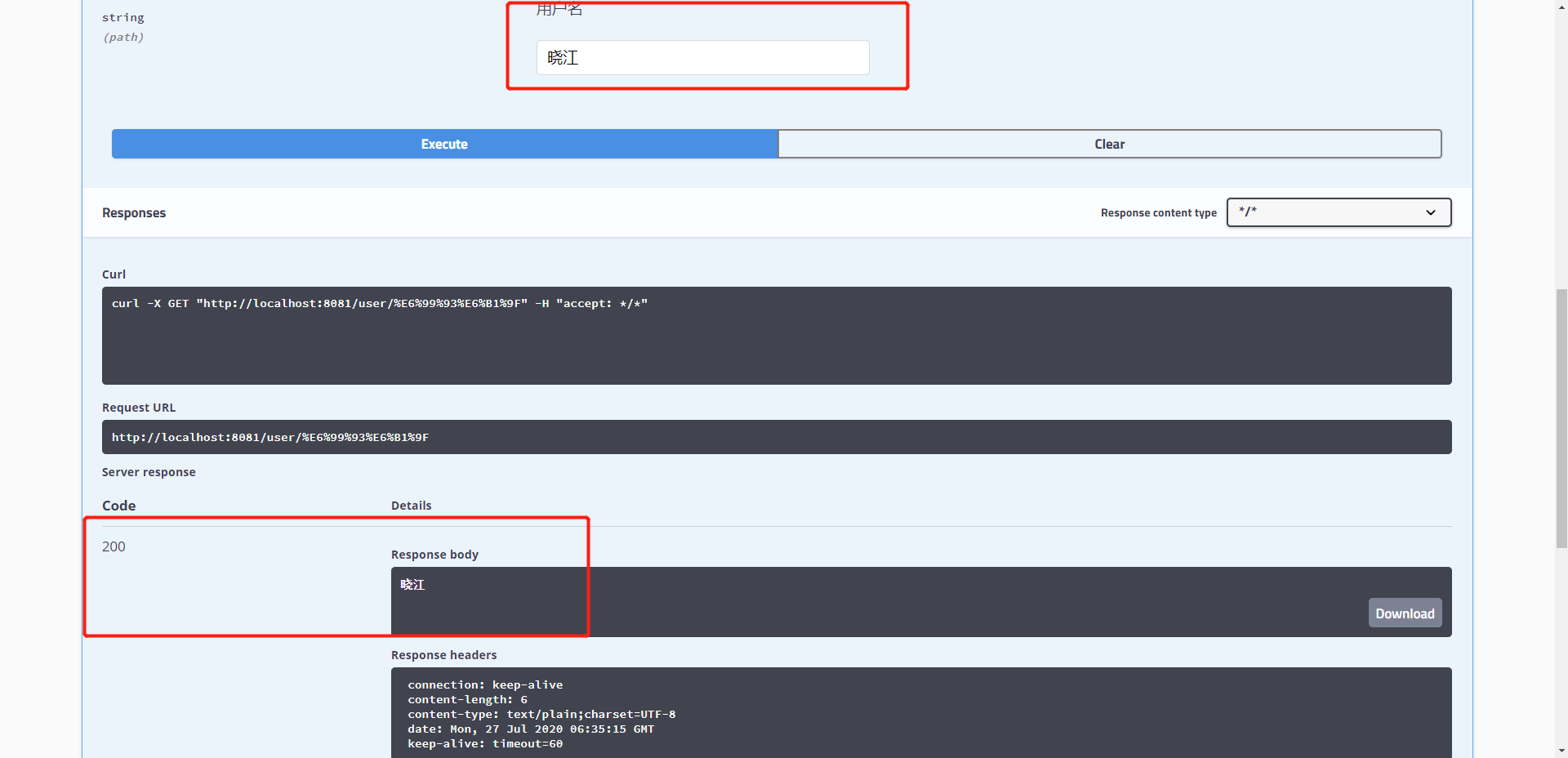
Task: Click the scrollbar up arrow
Action: [x=1561, y=7]
